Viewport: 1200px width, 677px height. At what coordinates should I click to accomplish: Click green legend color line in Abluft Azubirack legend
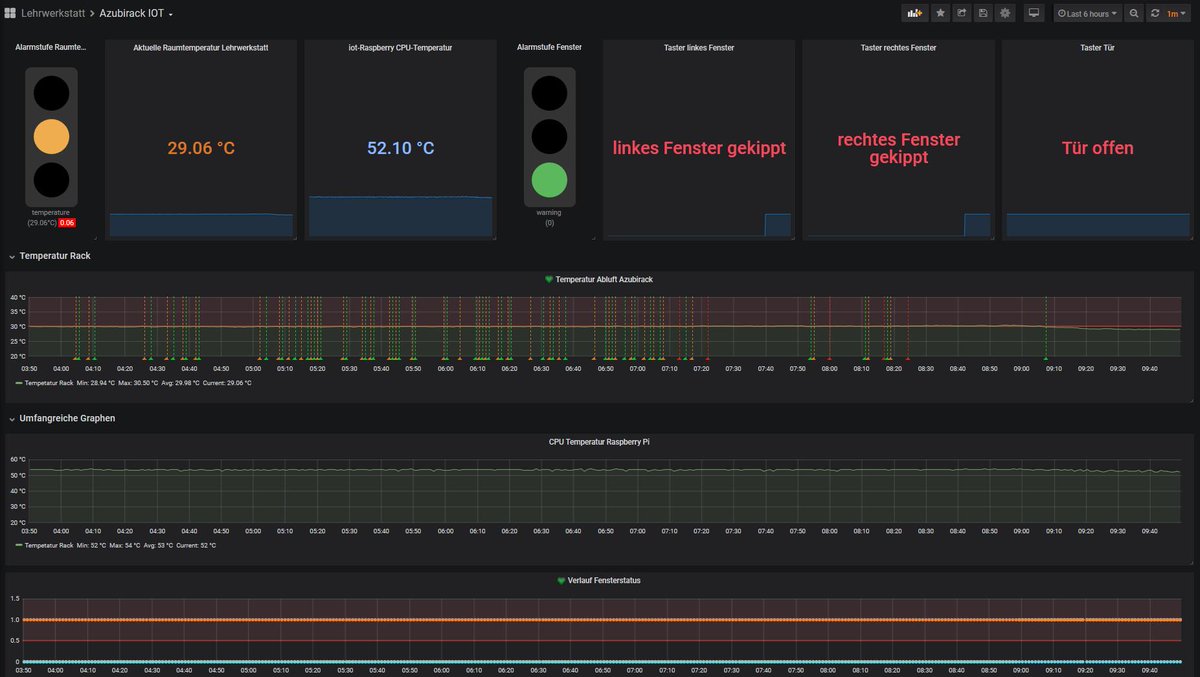click(19, 383)
